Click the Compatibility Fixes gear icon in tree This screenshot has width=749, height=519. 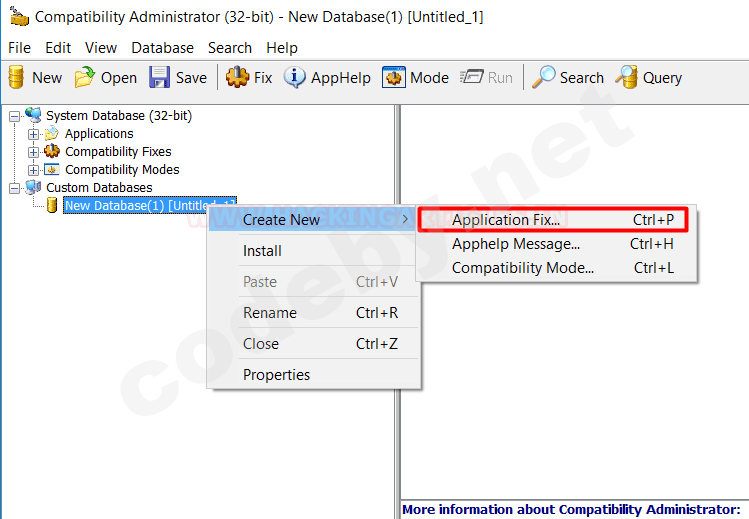point(52,151)
